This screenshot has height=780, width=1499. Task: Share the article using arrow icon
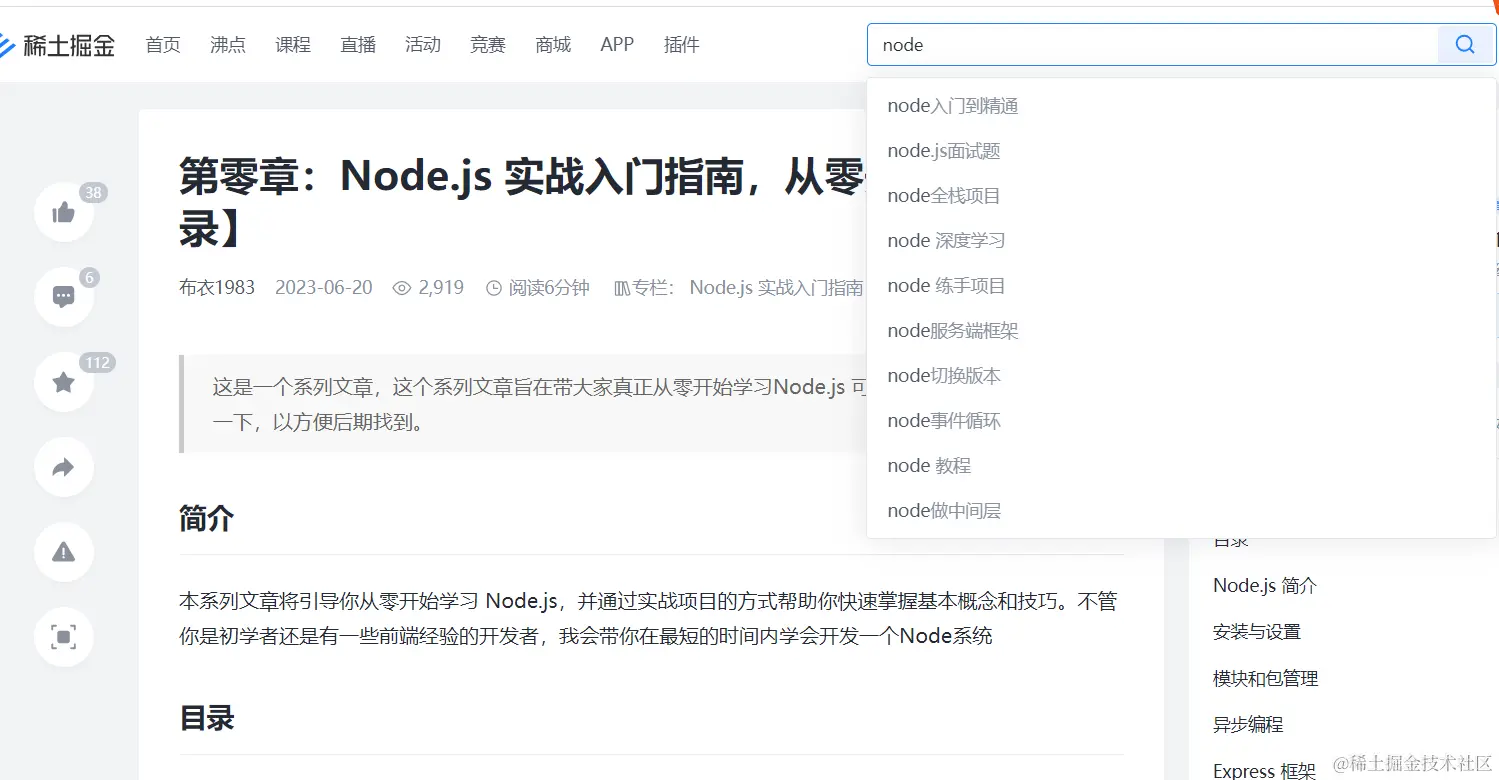point(64,467)
